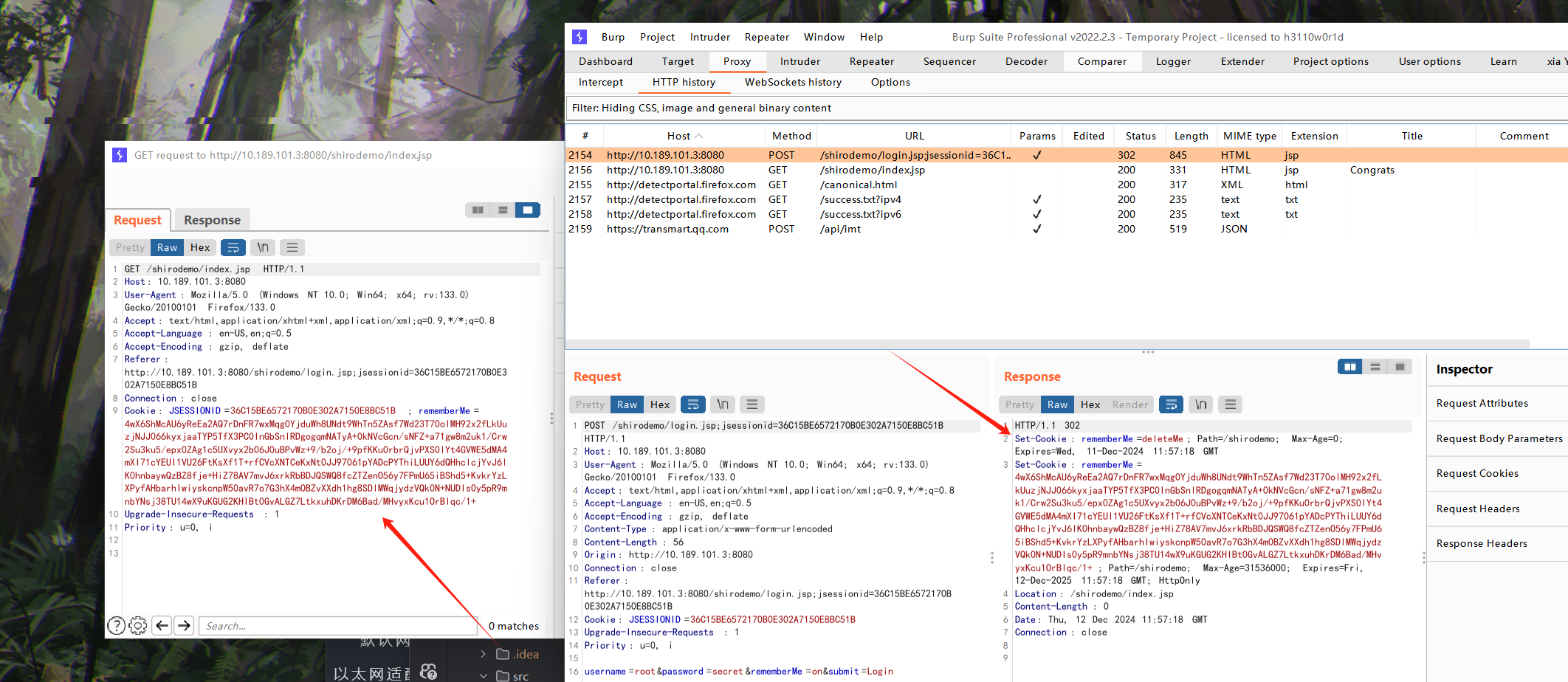Switch popup request view to Raw
1568x682 pixels.
[x=168, y=247]
